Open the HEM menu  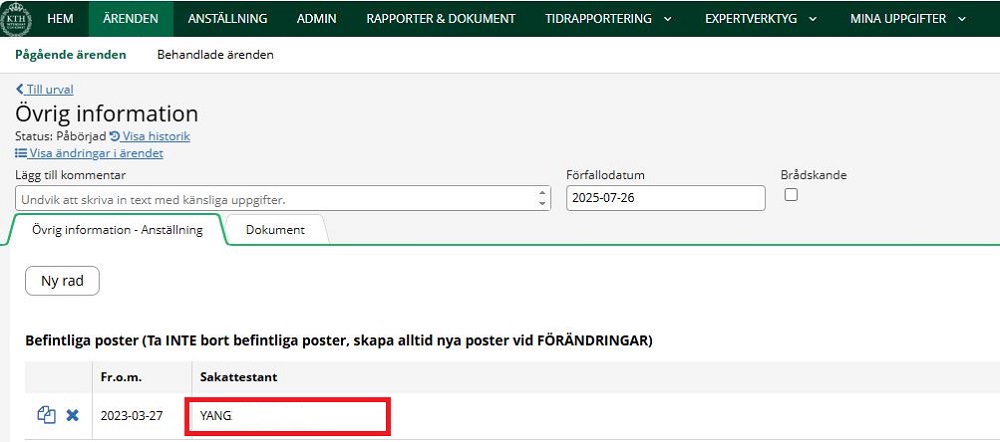pos(60,18)
